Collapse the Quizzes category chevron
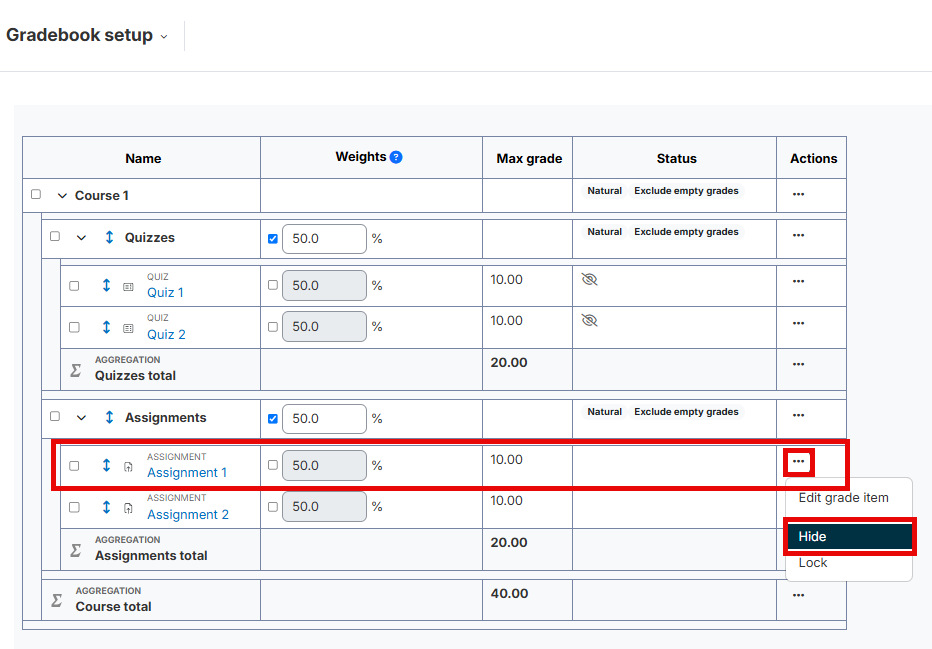Screen dimensions: 932x649 click(81, 238)
